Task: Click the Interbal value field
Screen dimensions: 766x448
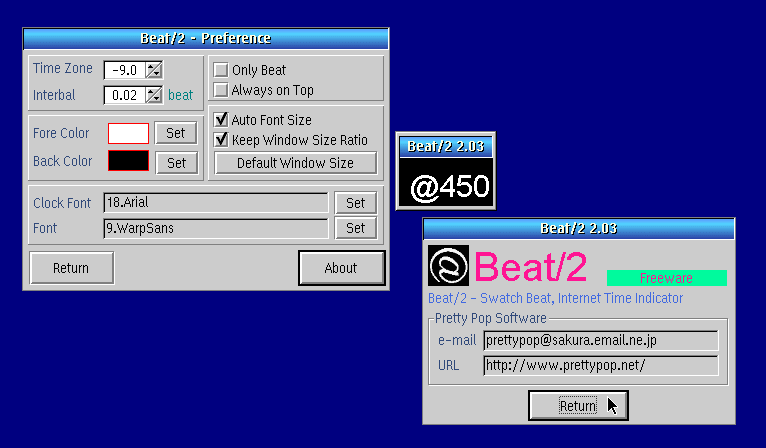Action: tap(125, 95)
